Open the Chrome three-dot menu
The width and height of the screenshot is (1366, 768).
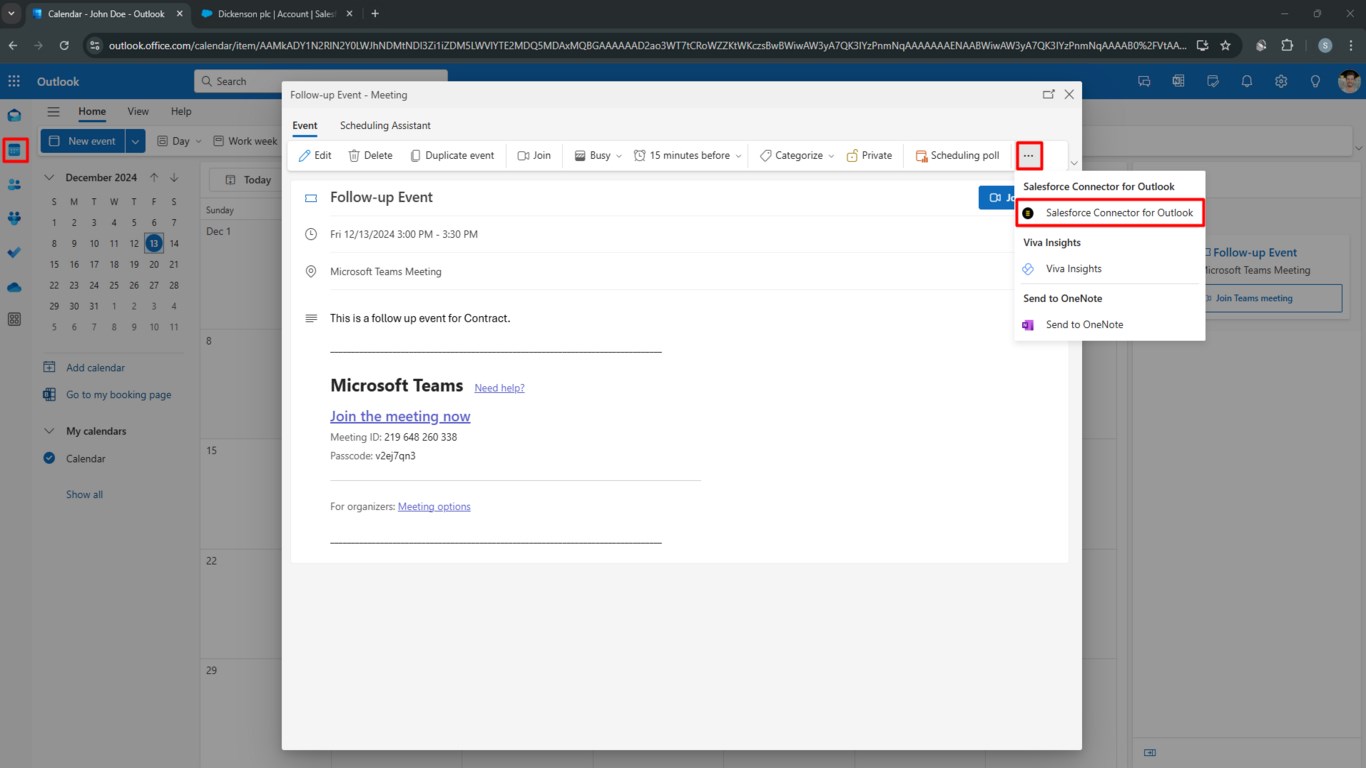[x=1351, y=46]
